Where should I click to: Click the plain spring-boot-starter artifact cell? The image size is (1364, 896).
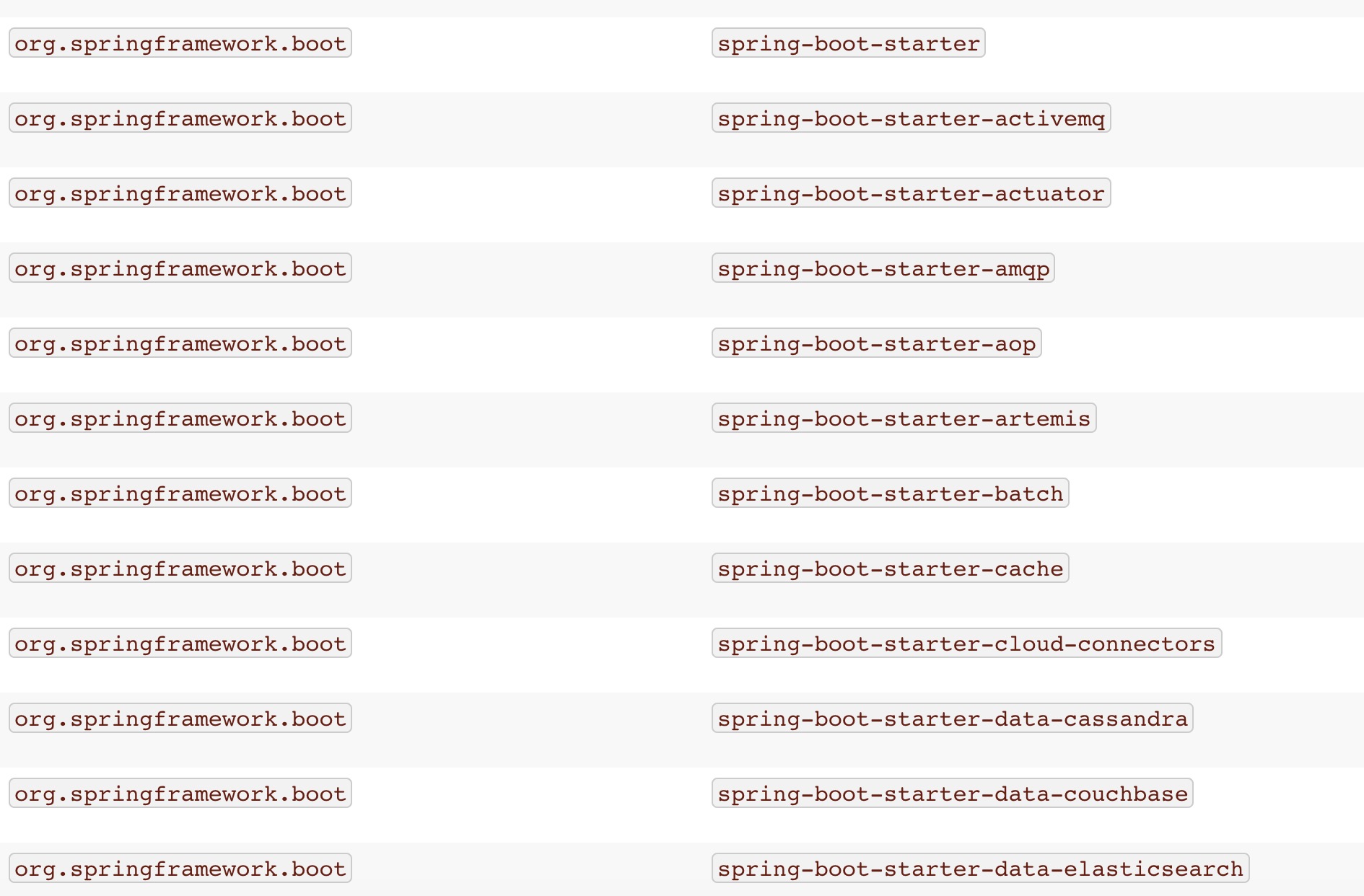[x=848, y=43]
